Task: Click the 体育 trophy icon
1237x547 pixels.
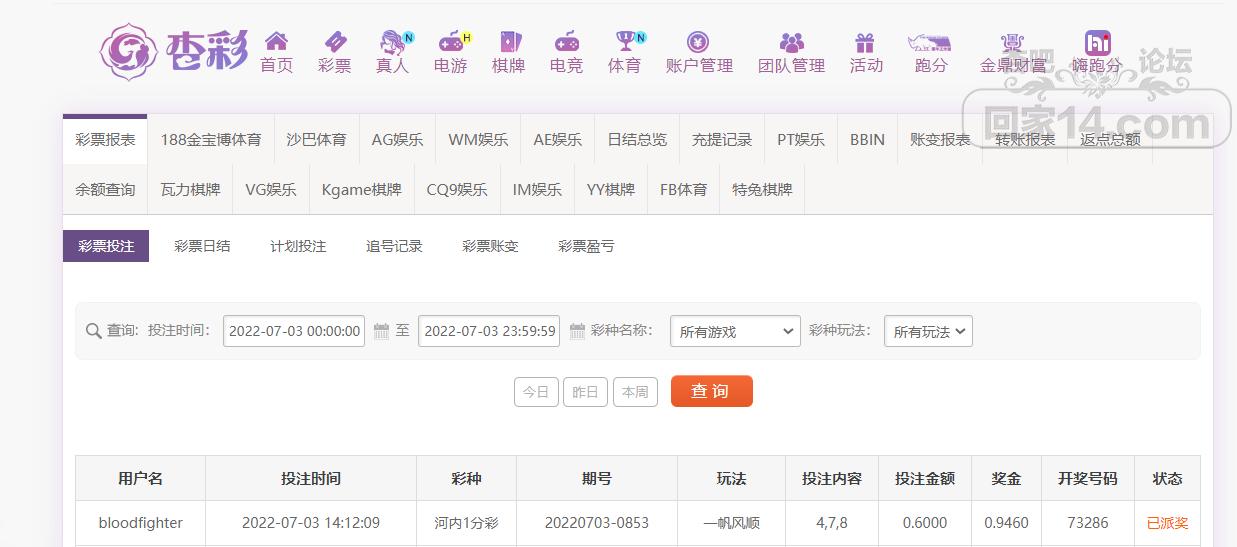Action: coord(625,42)
